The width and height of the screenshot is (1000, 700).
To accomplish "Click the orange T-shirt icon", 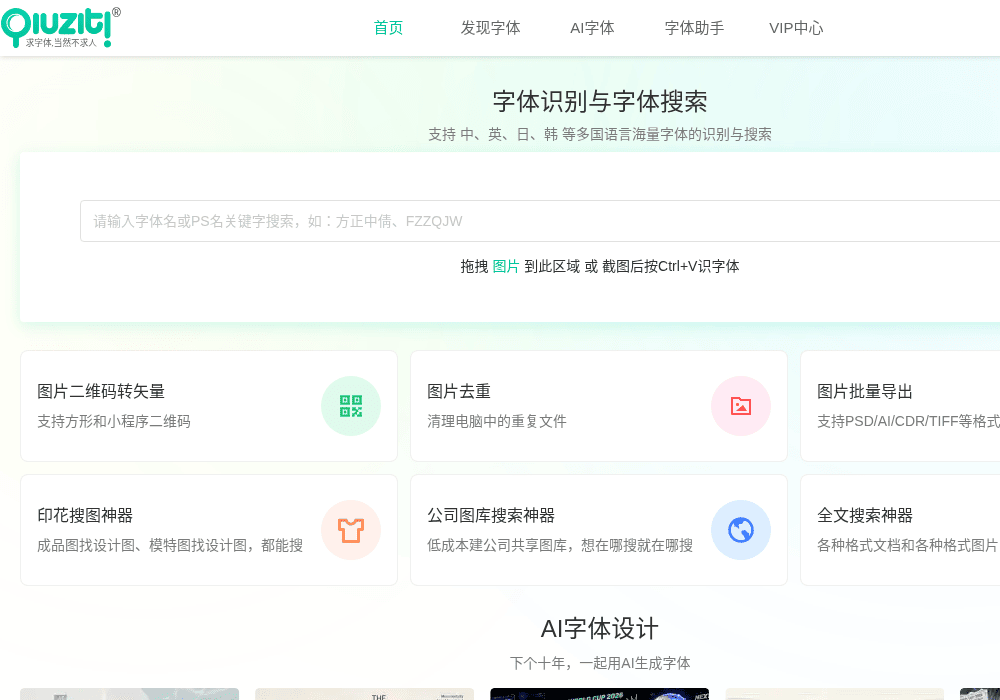I will coord(351,530).
